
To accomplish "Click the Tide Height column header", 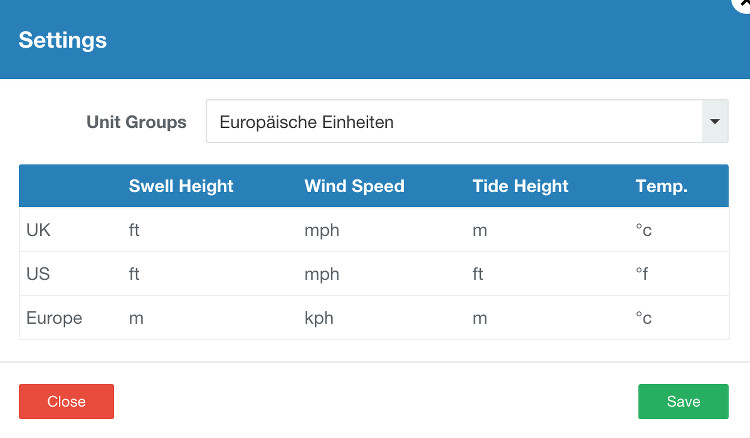I will pyautogui.click(x=520, y=186).
